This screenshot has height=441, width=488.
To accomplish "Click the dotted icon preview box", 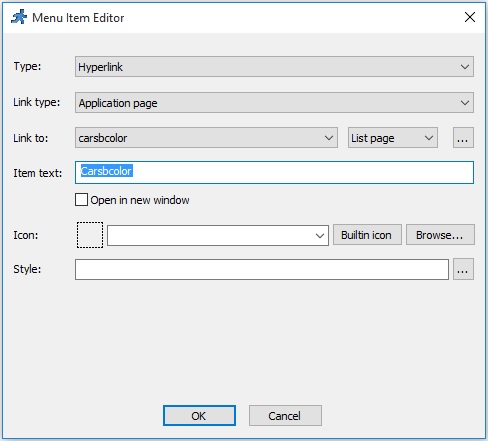I will click(x=90, y=235).
